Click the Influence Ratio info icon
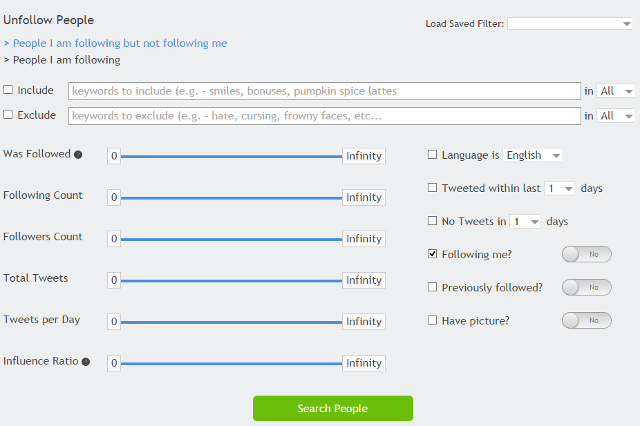This screenshot has height=426, width=640. [x=86, y=362]
